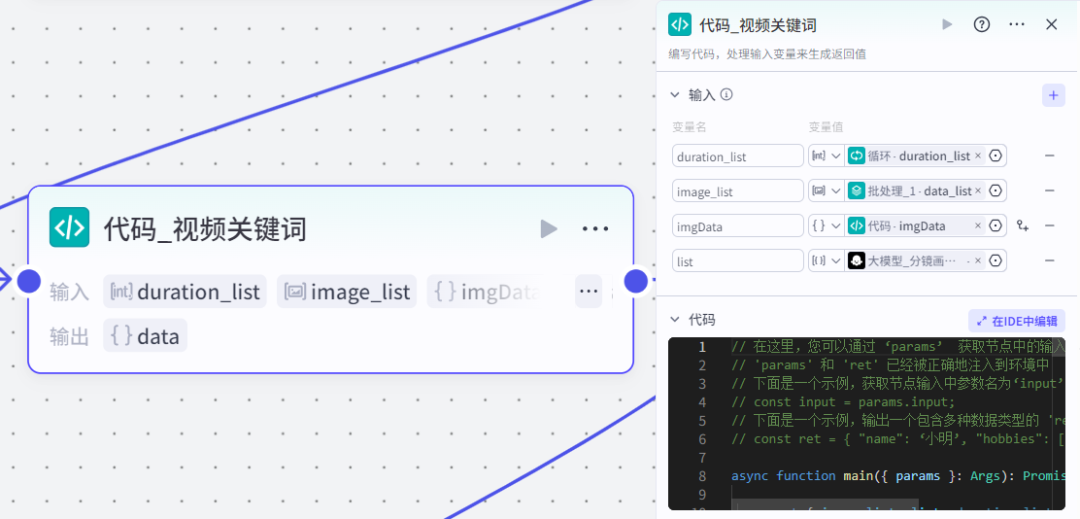Screen dimensions: 1080x519
Task: Open the type dropdown for the list variable
Action: [827, 261]
